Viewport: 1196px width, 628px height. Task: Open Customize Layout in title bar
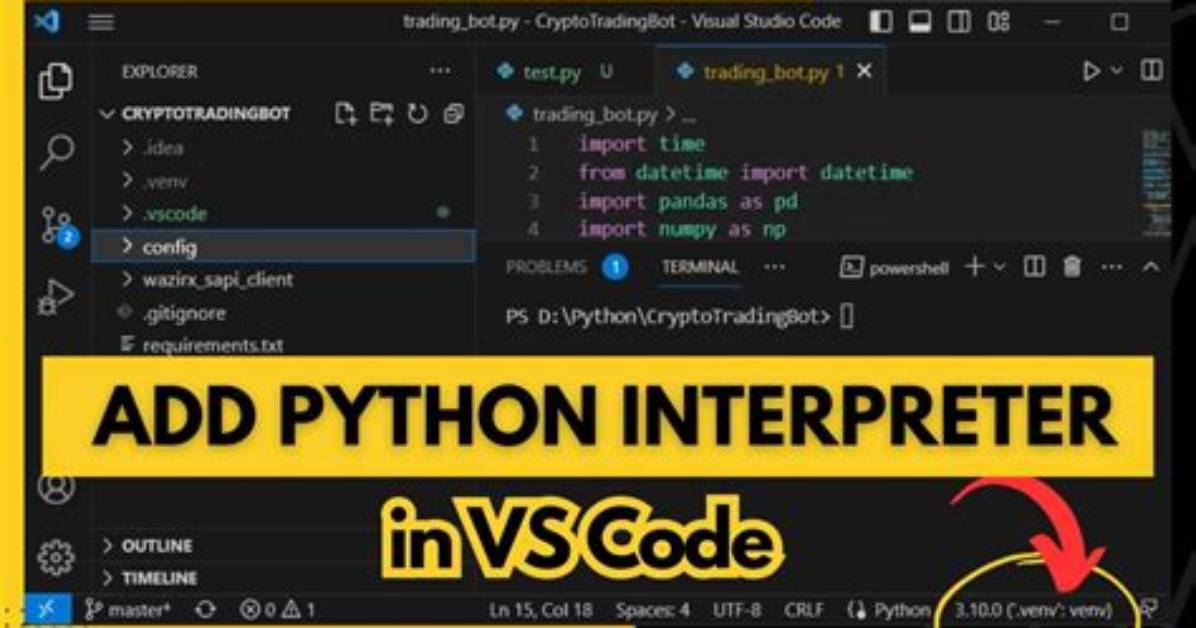[x=998, y=21]
